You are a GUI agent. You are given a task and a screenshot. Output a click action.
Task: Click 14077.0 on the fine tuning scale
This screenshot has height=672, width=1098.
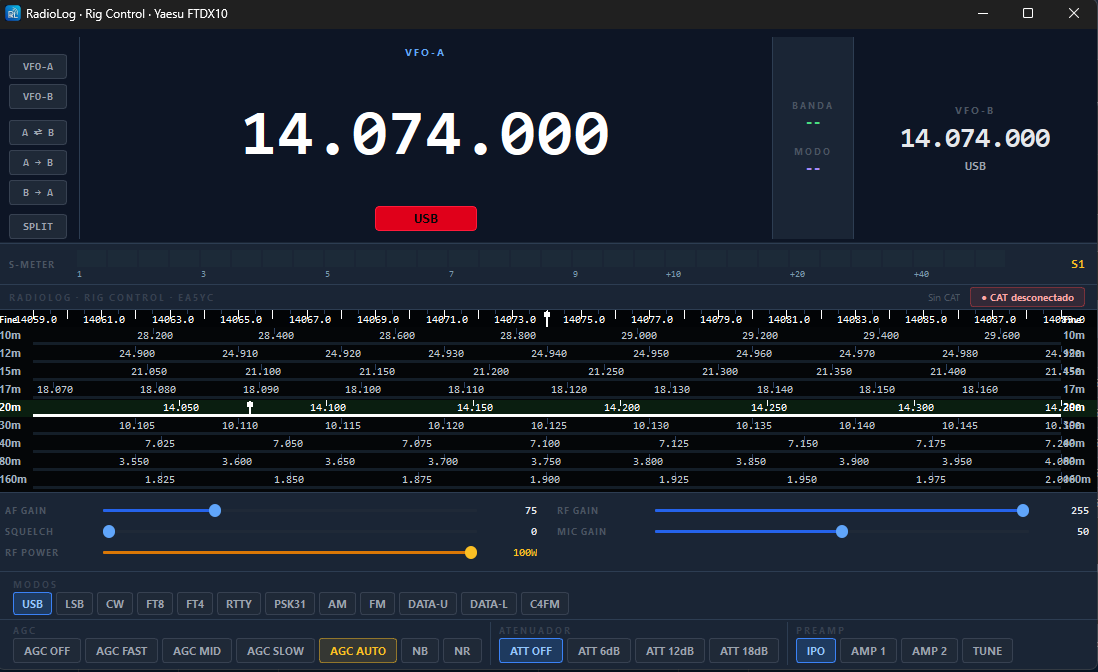click(652, 319)
